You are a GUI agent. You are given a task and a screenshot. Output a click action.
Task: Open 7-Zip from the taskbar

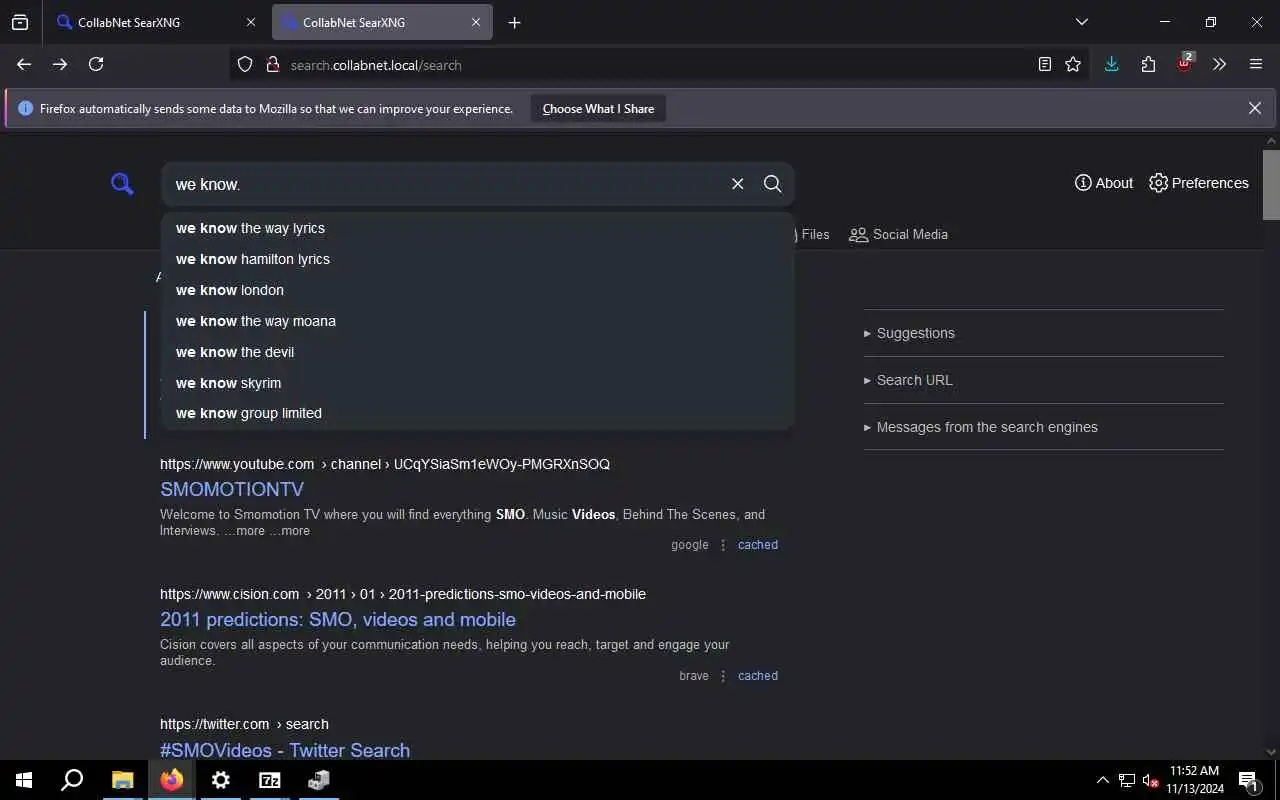point(270,780)
